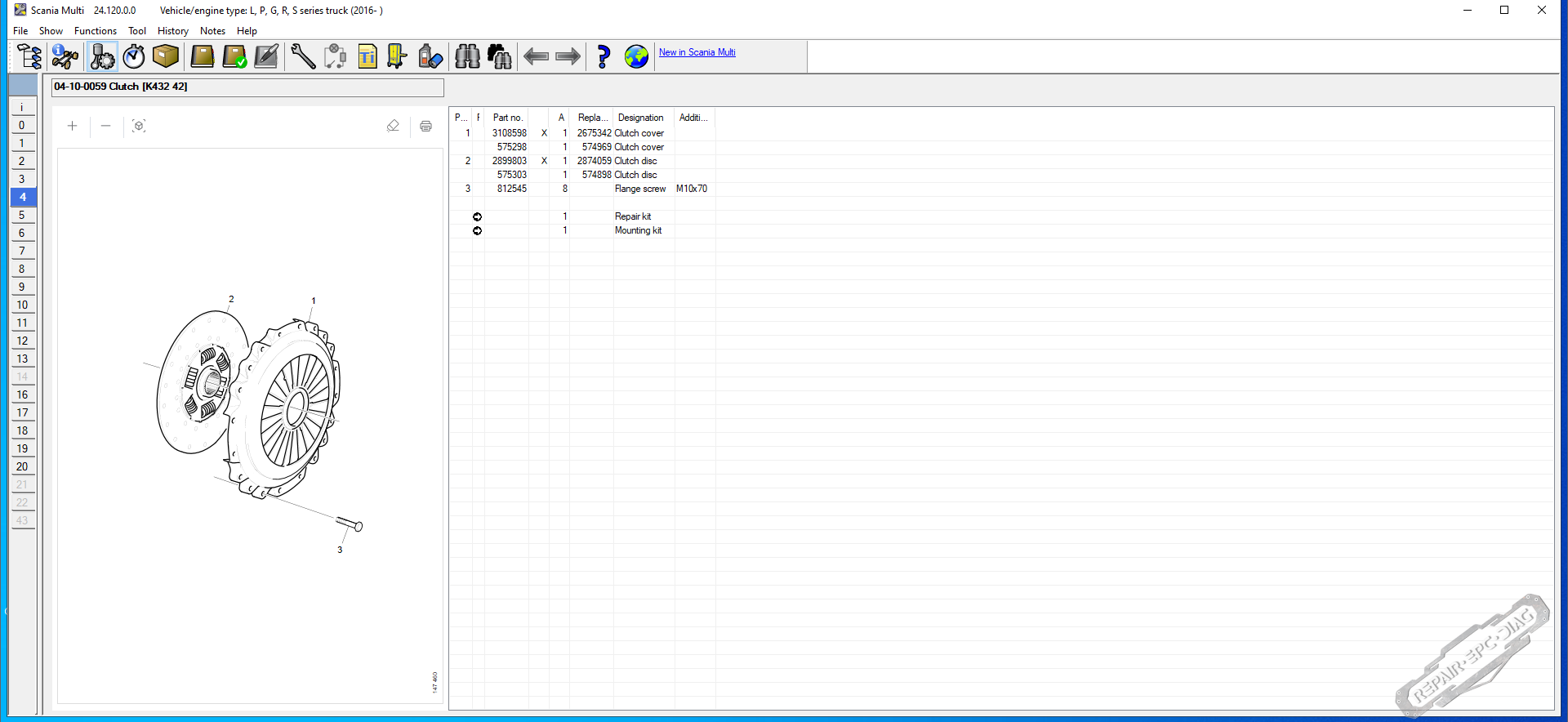
Task: Open the stopwatch standard times icon
Action: (x=134, y=56)
